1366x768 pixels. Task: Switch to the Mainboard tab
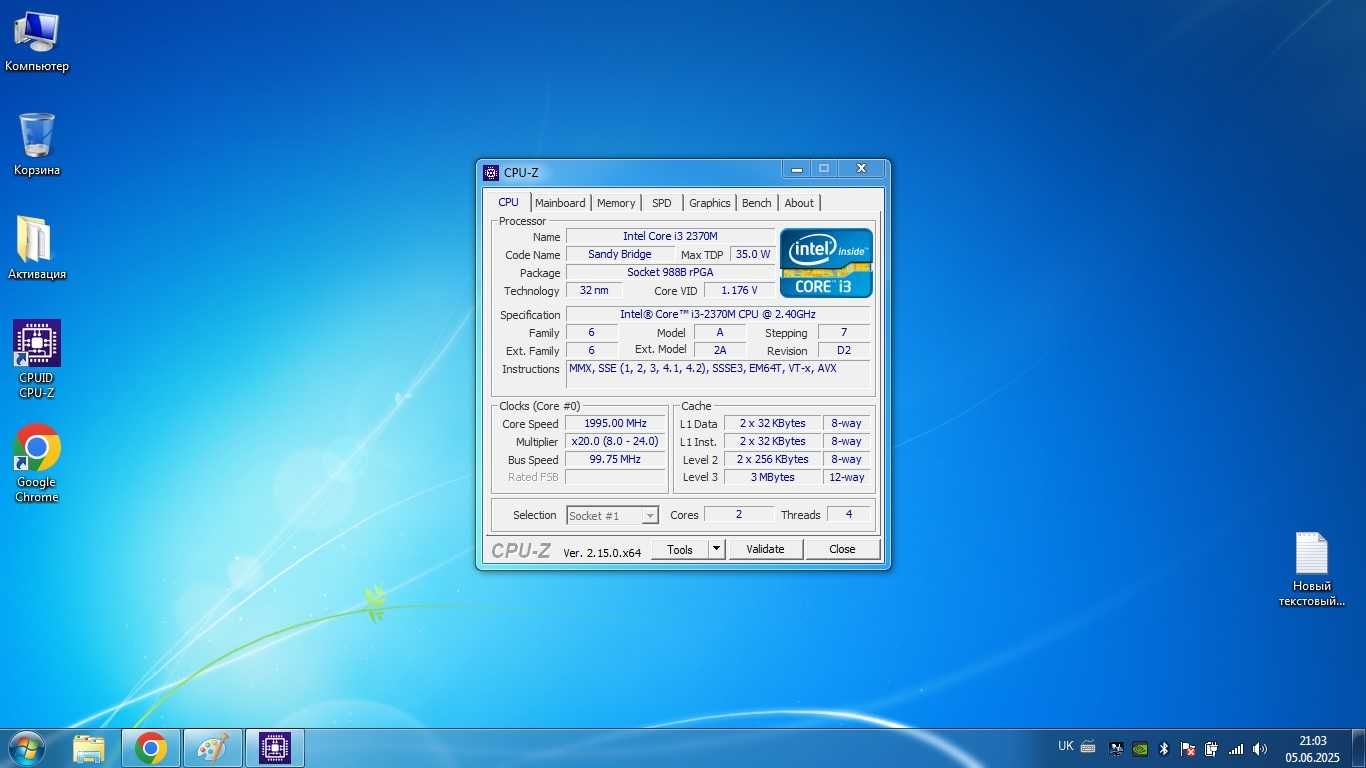(560, 203)
